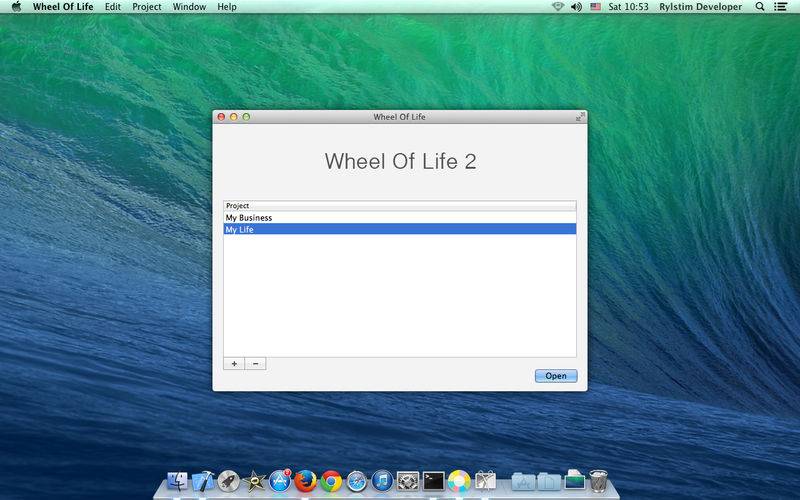Open iMovie star icon in Dock
This screenshot has width=800, height=500.
pyautogui.click(x=254, y=481)
